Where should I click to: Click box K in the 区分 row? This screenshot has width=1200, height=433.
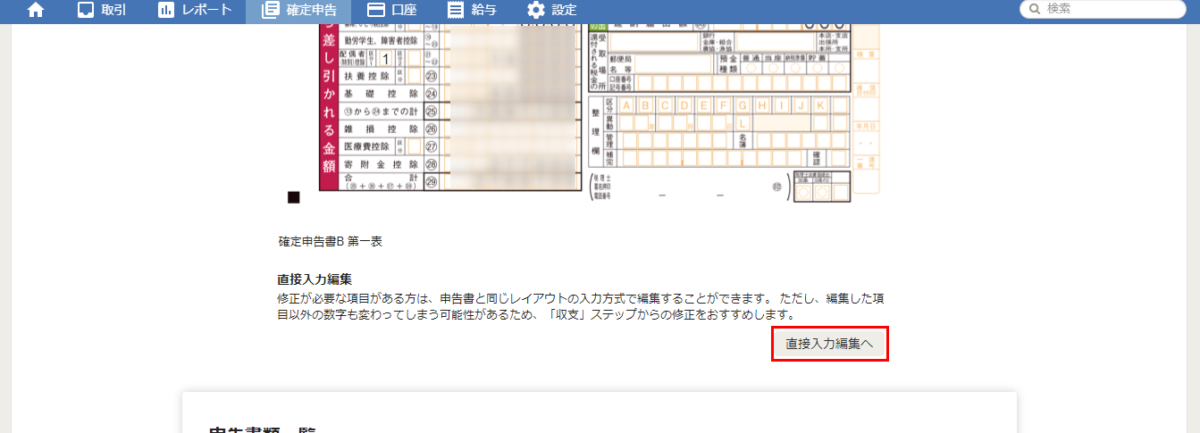[819, 105]
